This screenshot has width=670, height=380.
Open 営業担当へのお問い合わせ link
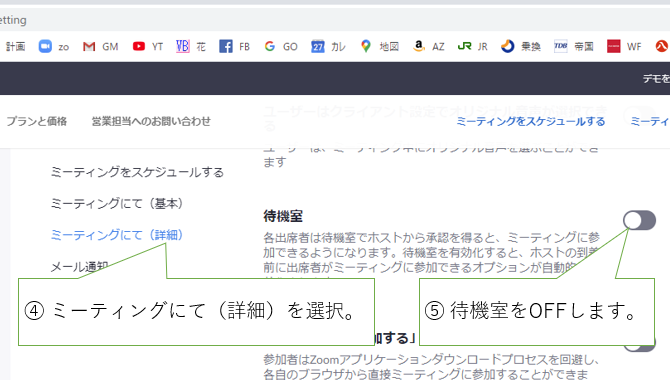click(151, 121)
